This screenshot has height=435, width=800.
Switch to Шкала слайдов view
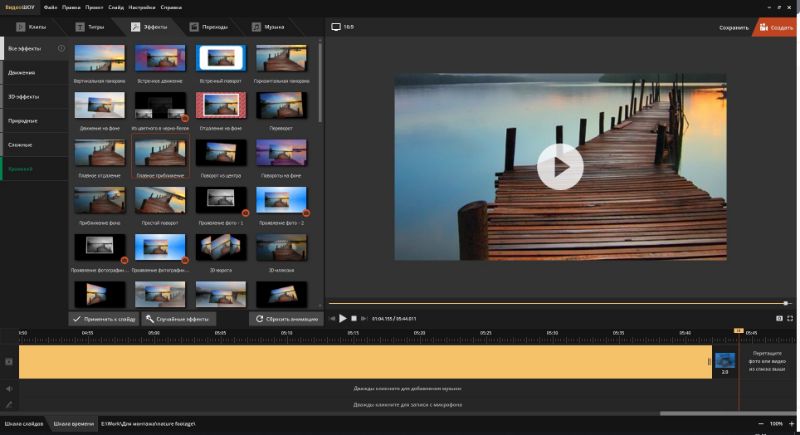pyautogui.click(x=24, y=424)
